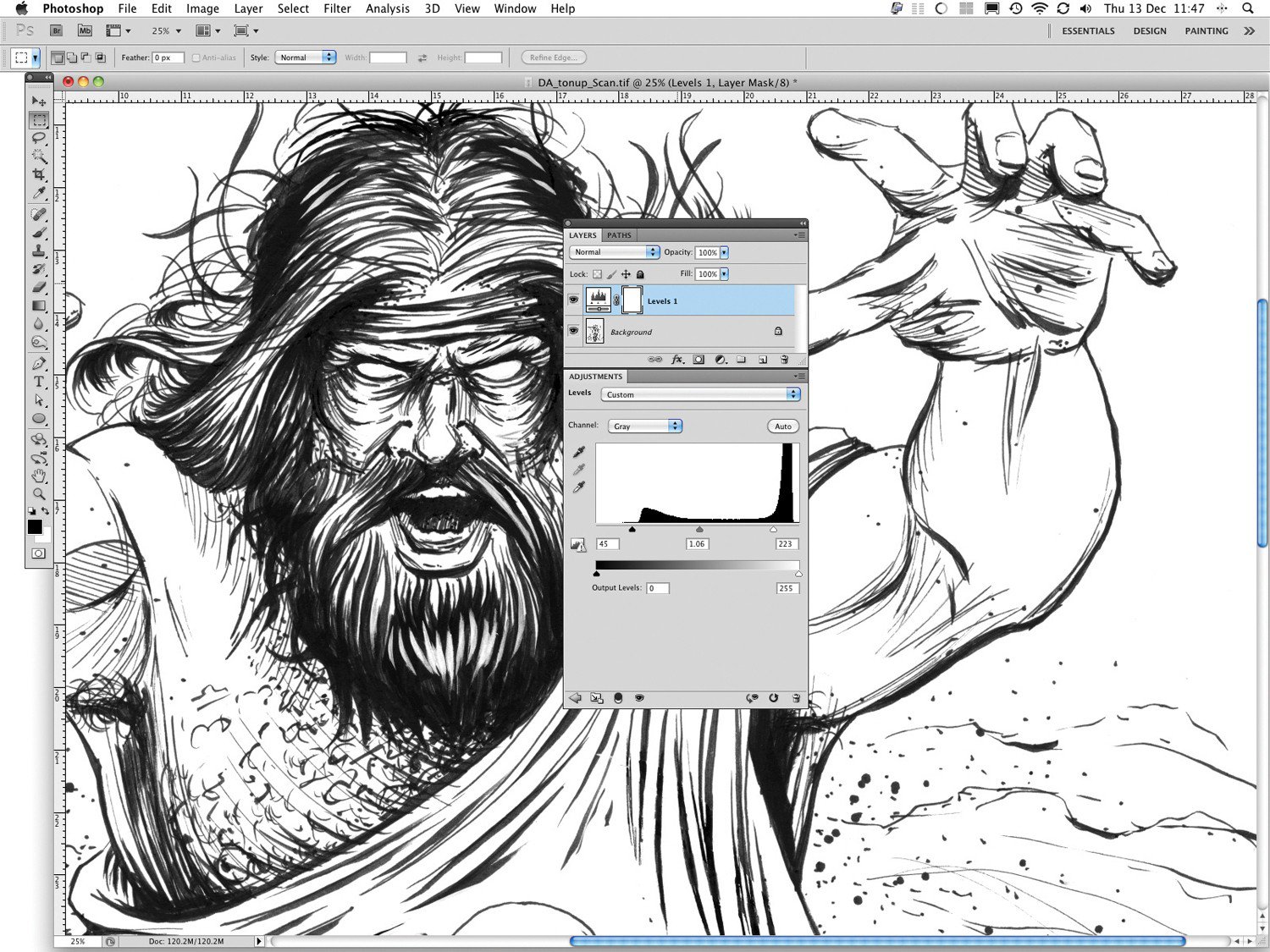Delete layer using Layers panel trash icon
The width and height of the screenshot is (1270, 952).
(x=784, y=360)
